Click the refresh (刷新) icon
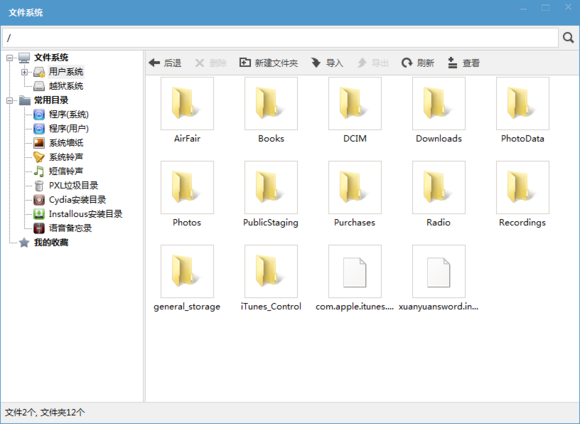The height and width of the screenshot is (424, 580). tap(407, 63)
